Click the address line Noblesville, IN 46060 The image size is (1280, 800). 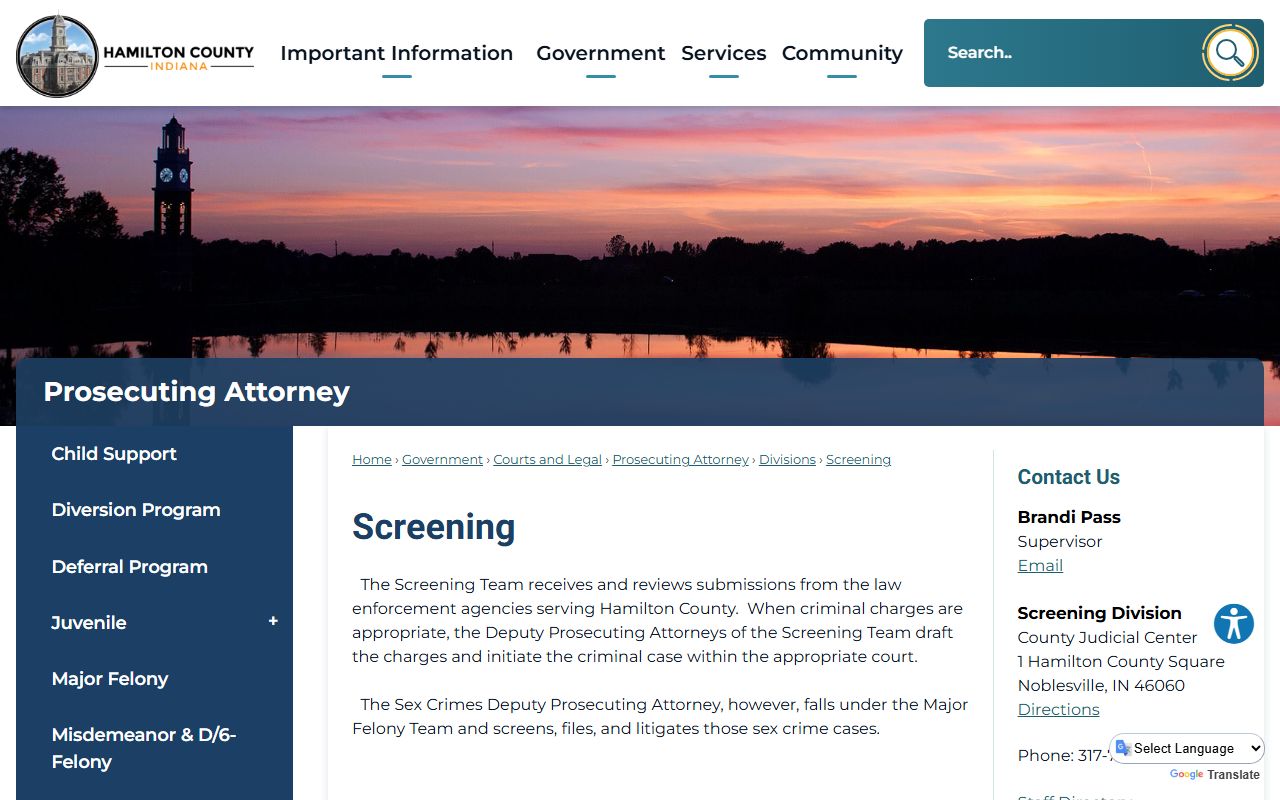tap(1102, 686)
